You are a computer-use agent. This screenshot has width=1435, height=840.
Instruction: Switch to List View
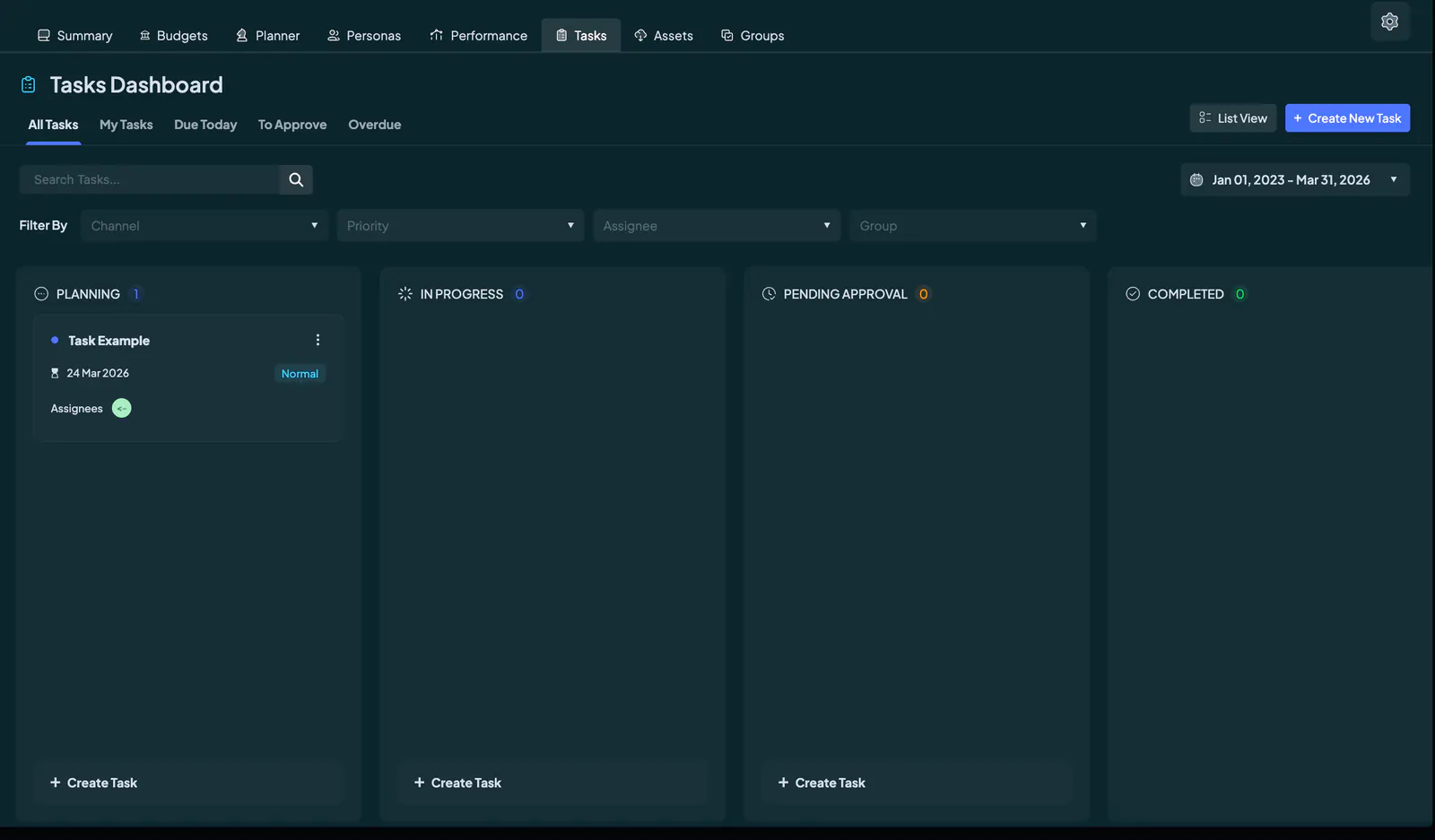pos(1233,118)
